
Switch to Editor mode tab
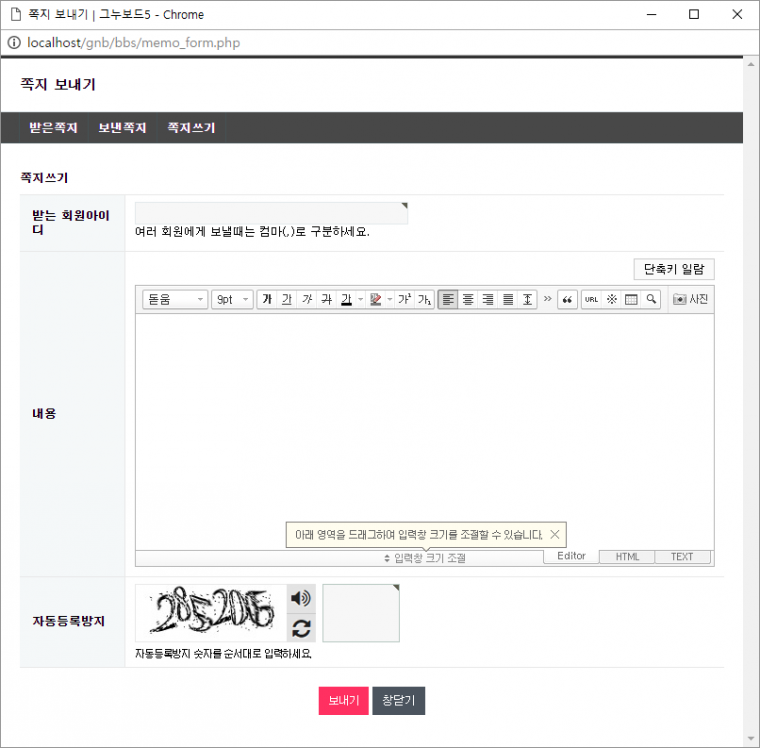(x=571, y=556)
